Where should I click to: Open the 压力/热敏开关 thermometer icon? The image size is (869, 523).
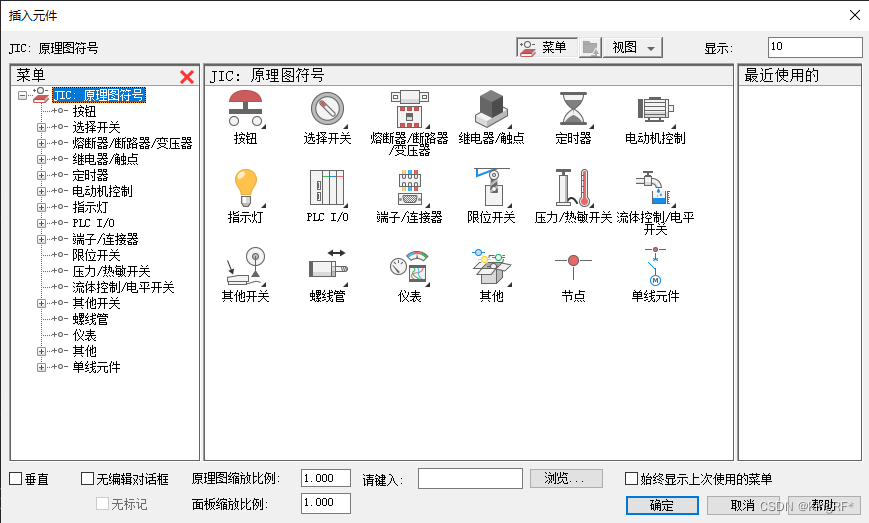574,188
